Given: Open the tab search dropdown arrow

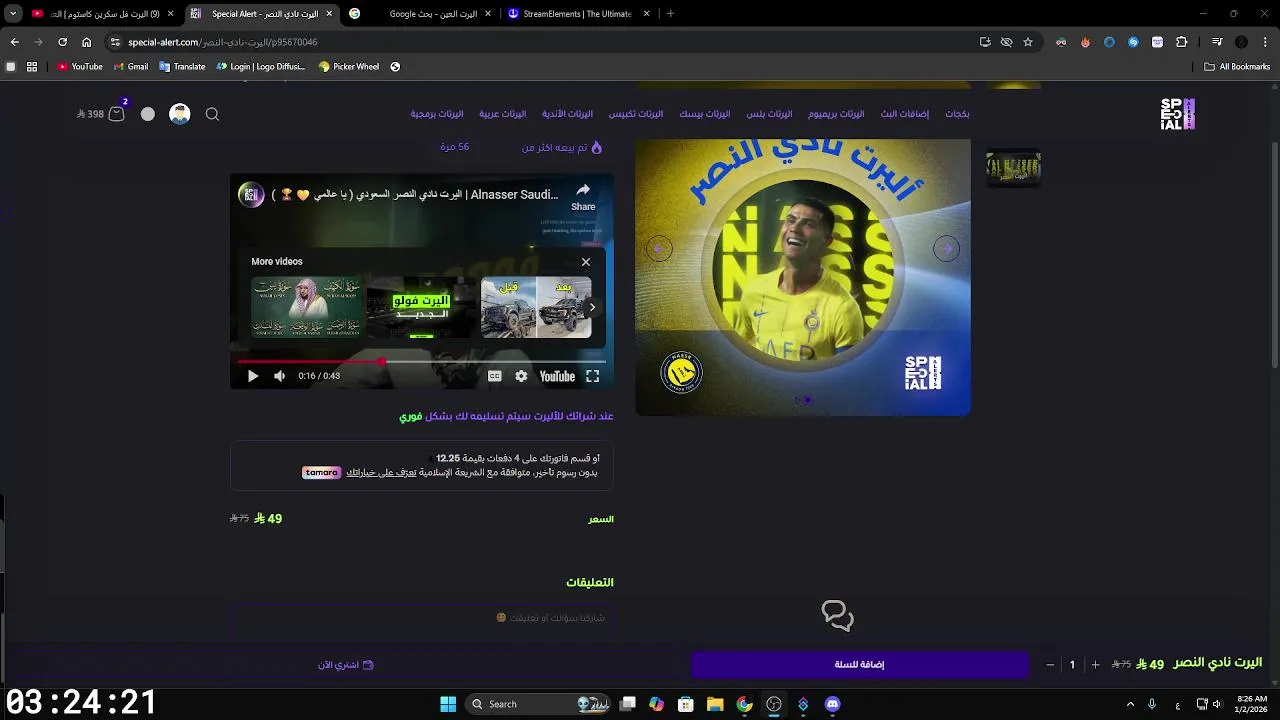Looking at the screenshot, I should click(x=12, y=14).
